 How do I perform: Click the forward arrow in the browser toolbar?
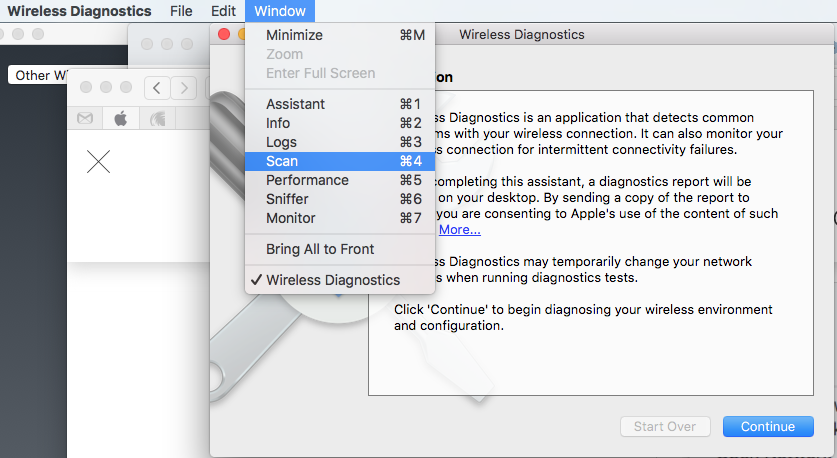182,88
